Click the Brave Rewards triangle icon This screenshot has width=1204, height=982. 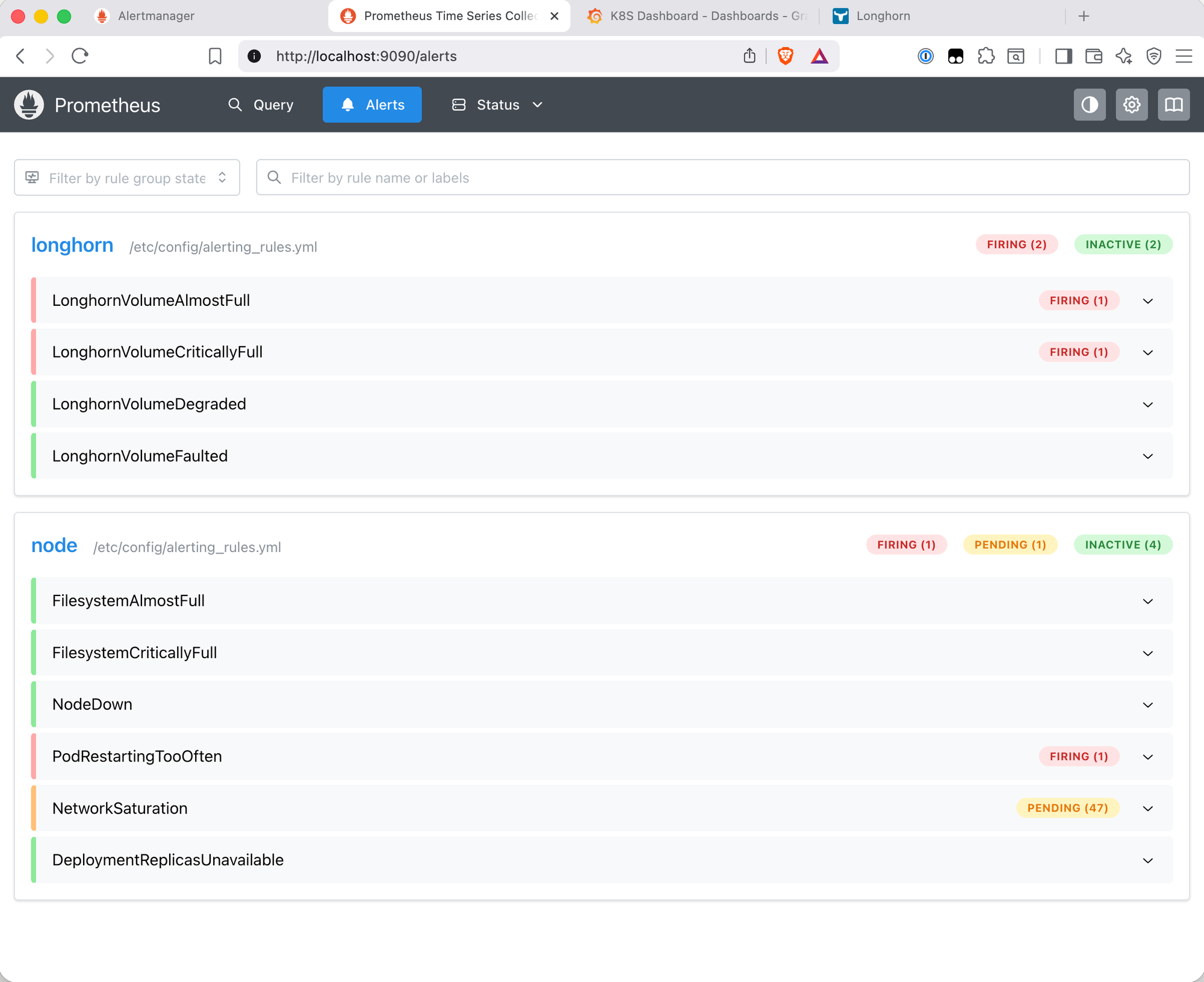819,56
